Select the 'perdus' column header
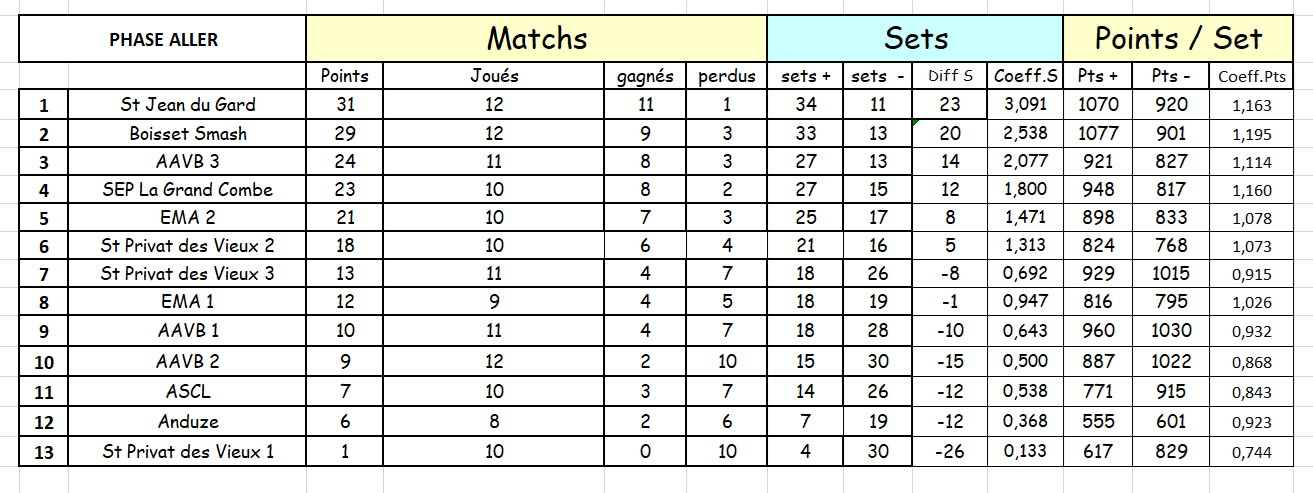This screenshot has height=493, width=1313. point(727,76)
